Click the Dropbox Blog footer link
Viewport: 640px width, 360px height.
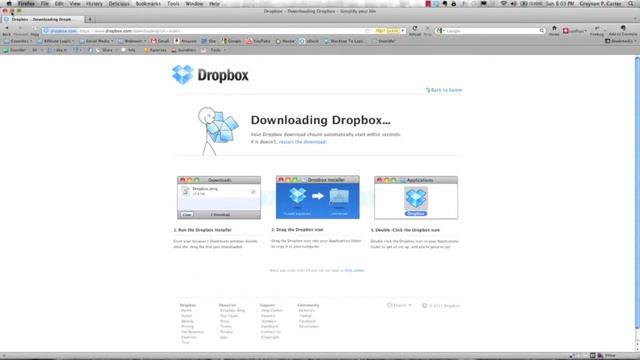pyautogui.click(x=233, y=311)
